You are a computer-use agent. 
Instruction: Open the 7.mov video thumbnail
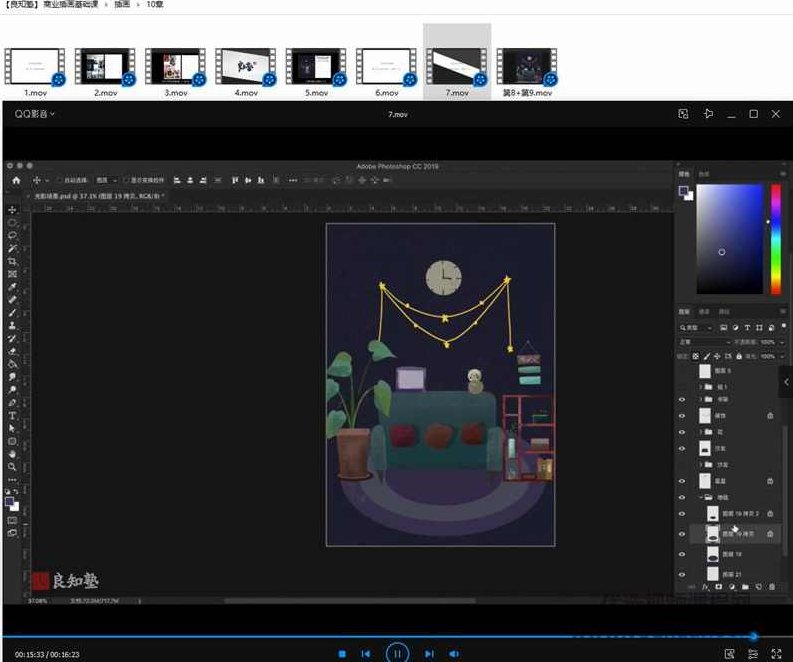[x=457, y=66]
